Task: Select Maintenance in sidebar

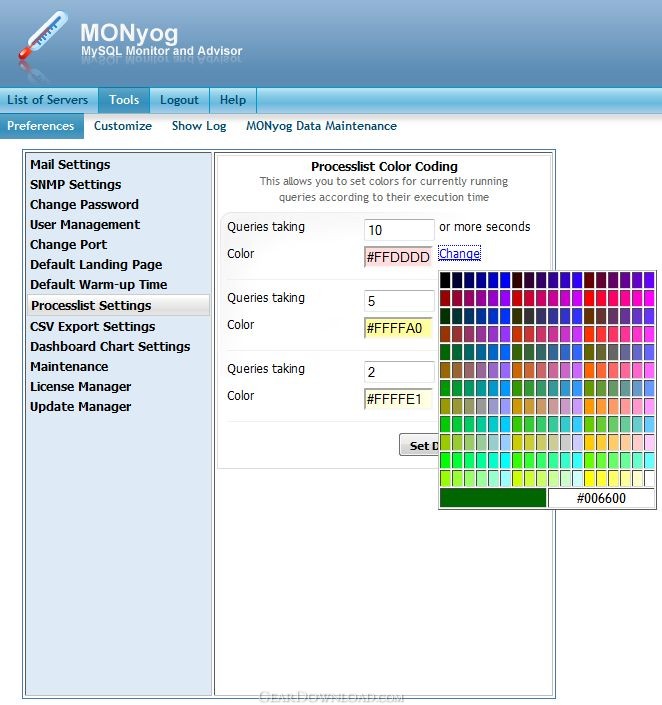Action: tap(69, 366)
